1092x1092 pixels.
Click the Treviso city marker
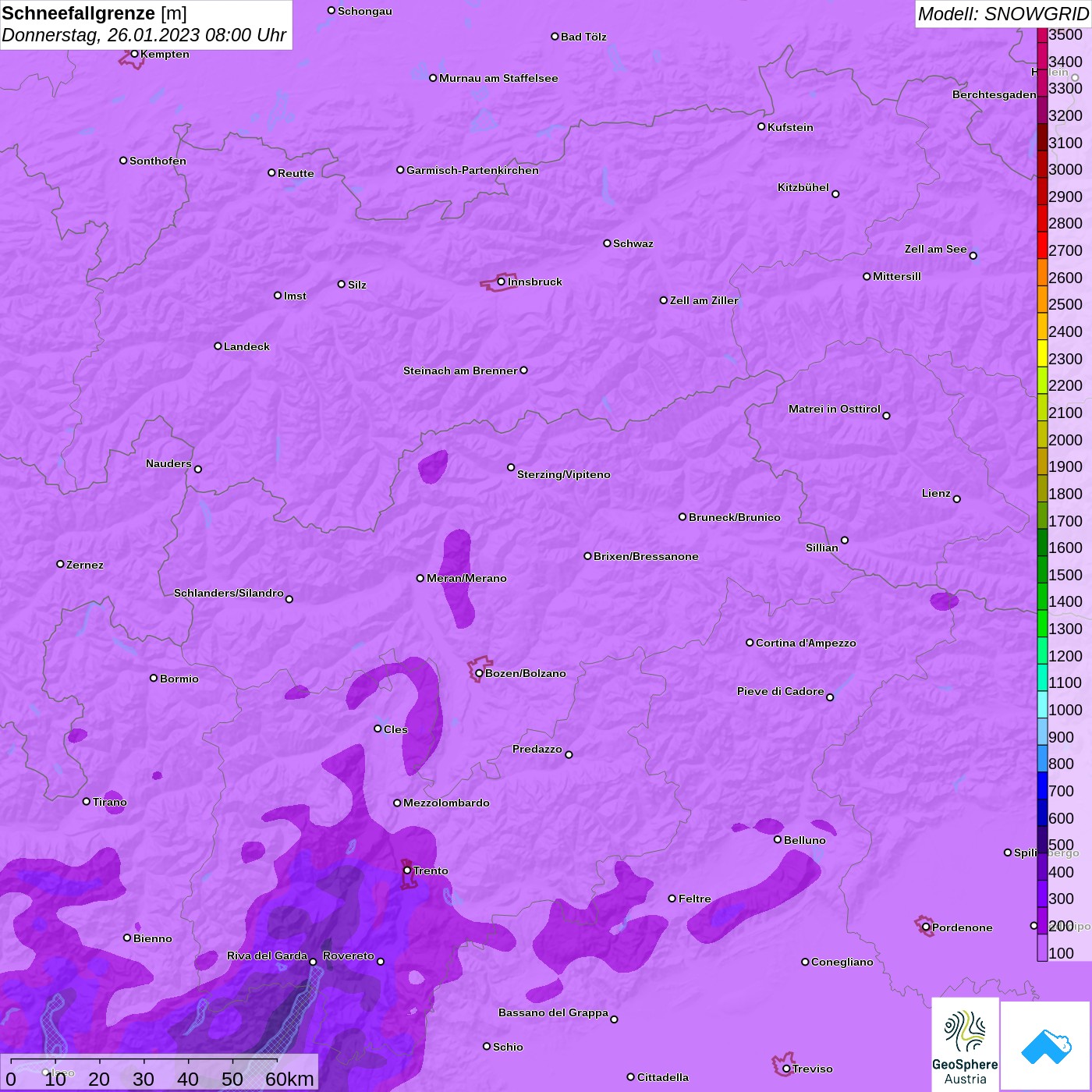(786, 1069)
